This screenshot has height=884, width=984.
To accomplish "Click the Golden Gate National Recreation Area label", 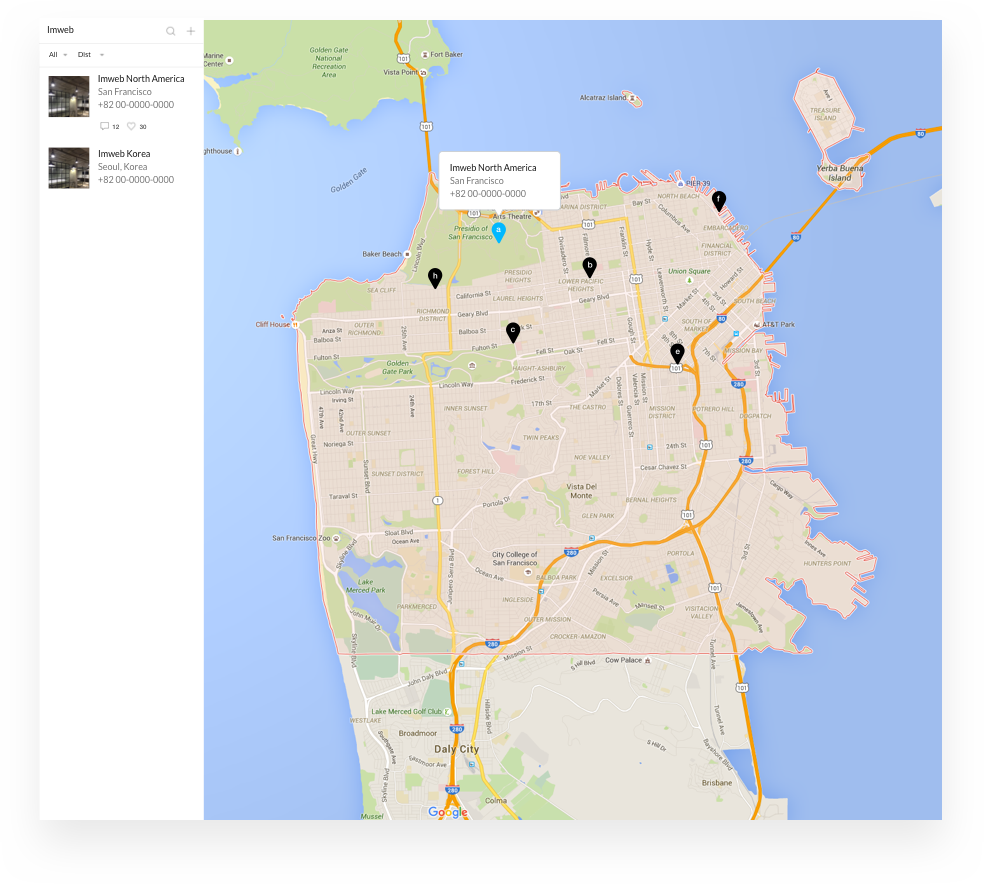I will pos(329,62).
